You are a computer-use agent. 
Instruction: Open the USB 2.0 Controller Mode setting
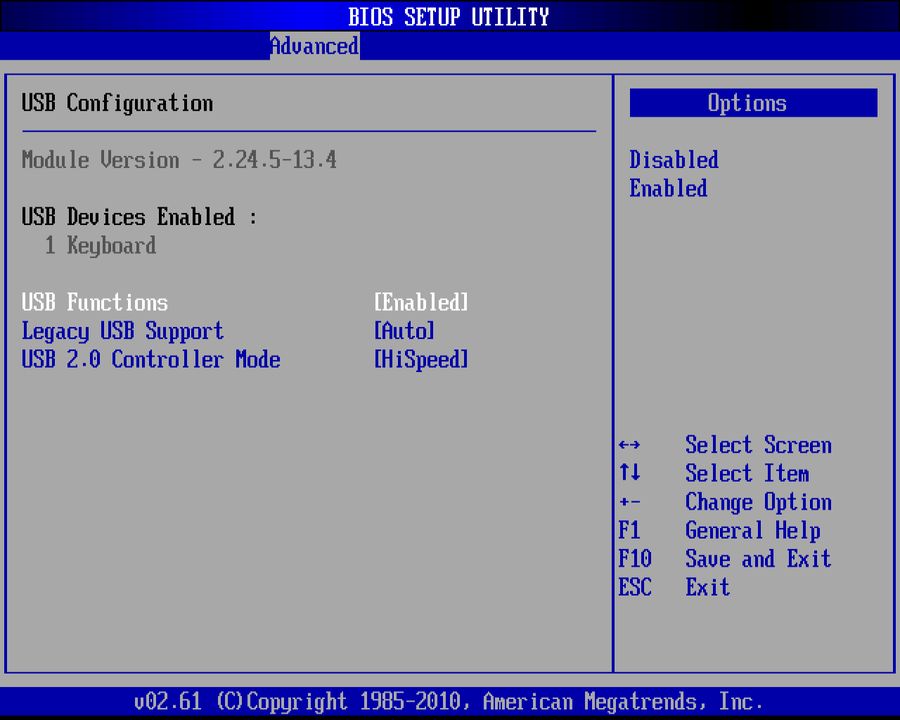click(150, 360)
